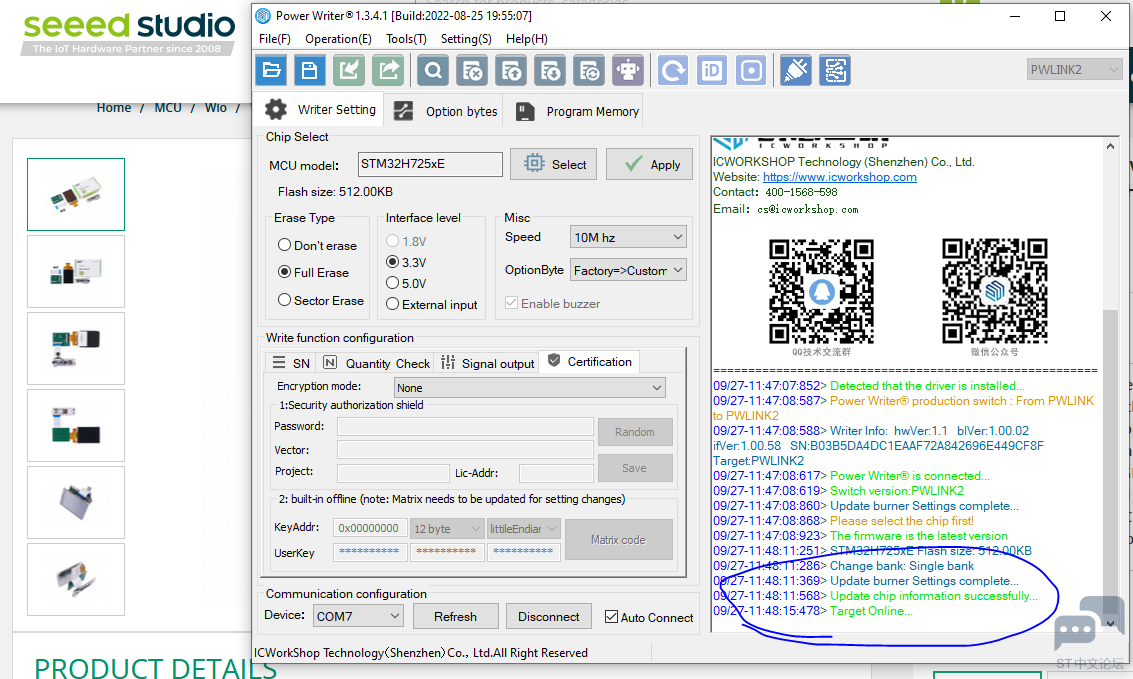Click the erase chip X icon
This screenshot has height=679, width=1133.
(473, 70)
